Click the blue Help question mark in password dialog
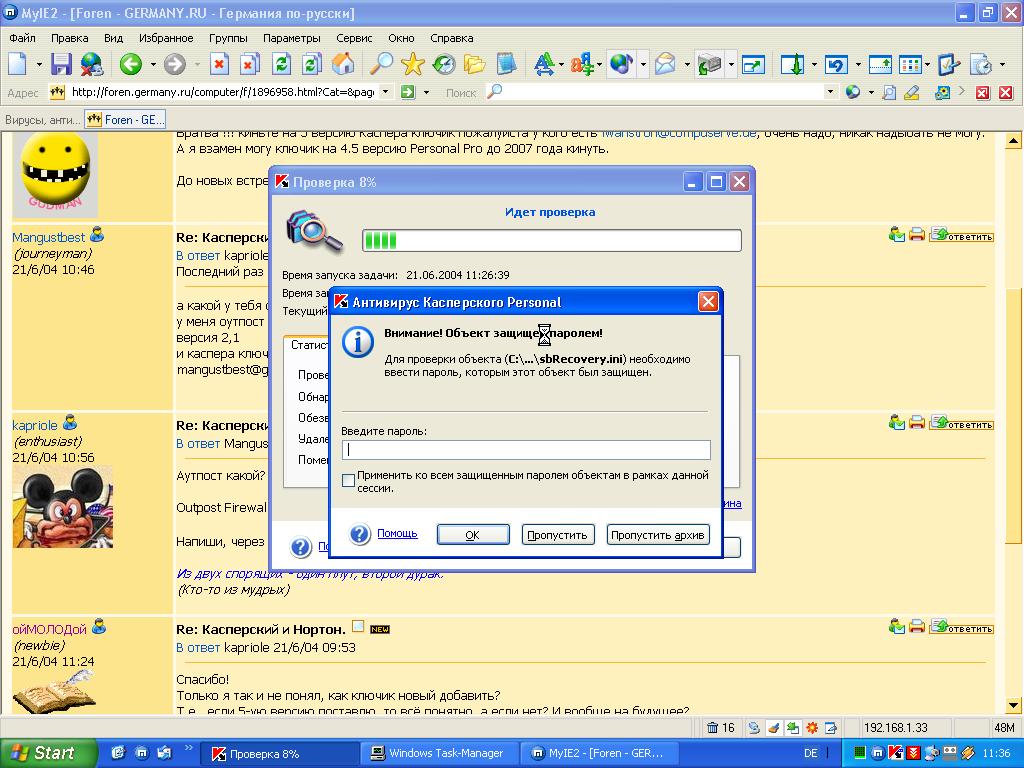 [360, 534]
